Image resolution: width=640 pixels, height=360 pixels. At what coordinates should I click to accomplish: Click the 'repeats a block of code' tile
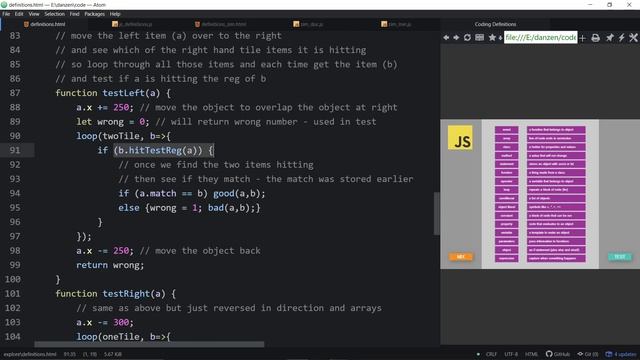click(556, 190)
